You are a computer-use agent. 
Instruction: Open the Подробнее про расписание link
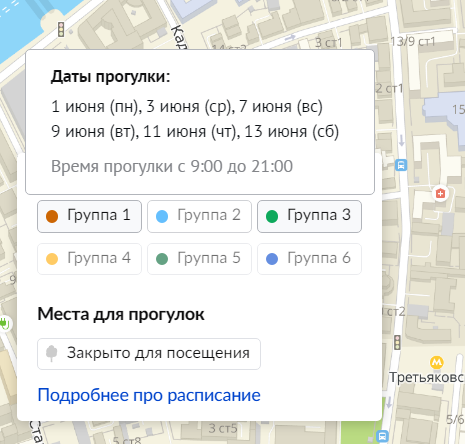(x=149, y=395)
